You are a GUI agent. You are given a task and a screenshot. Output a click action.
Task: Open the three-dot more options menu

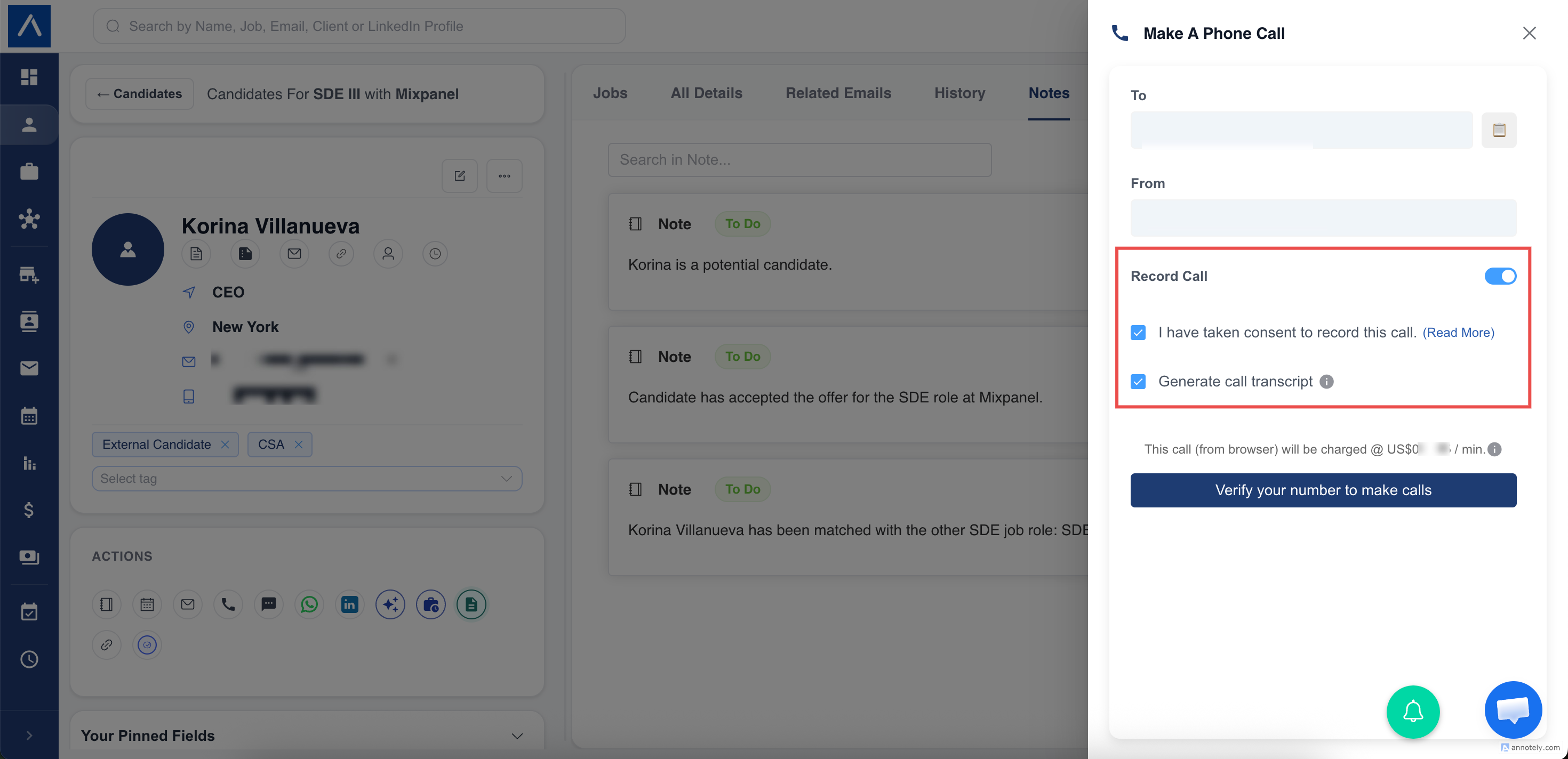(504, 176)
